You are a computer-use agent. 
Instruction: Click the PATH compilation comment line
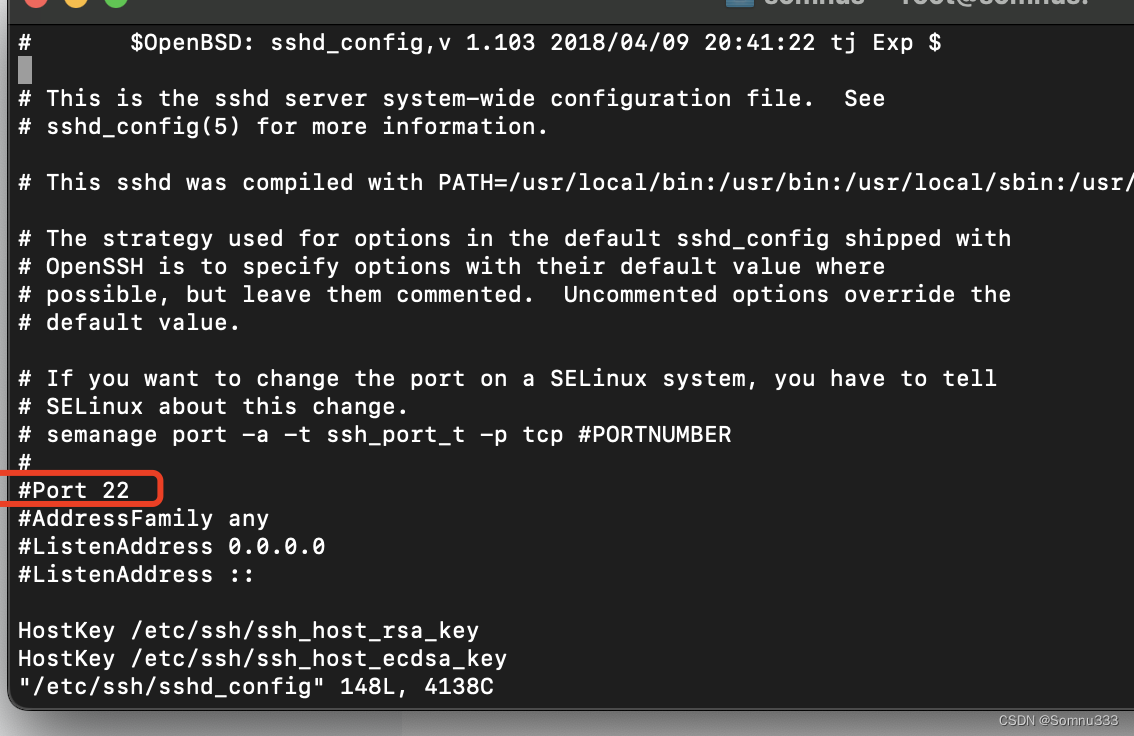click(560, 182)
